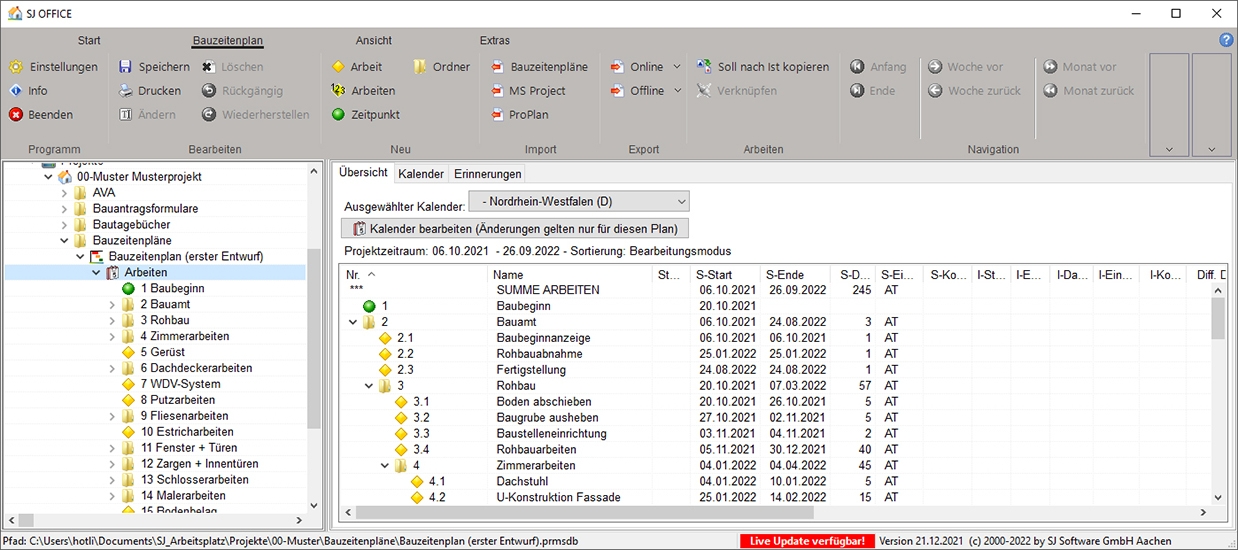Save with the Speichern button
1238x550 pixels.
coord(154,67)
